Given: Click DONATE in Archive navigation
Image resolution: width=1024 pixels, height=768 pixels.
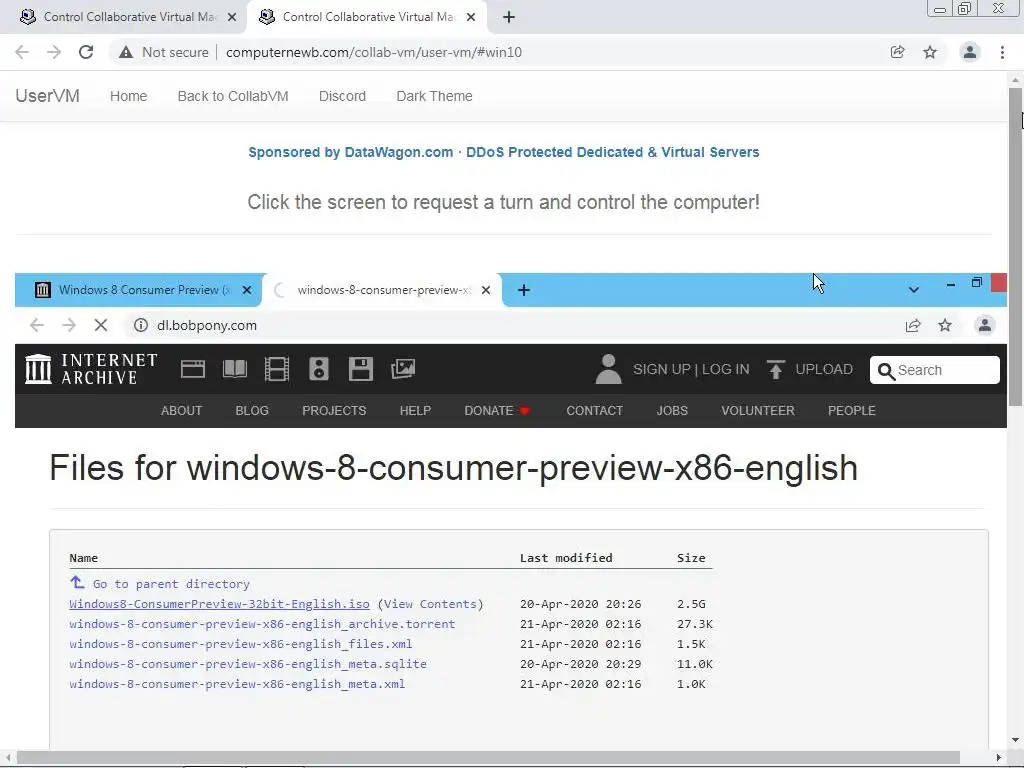Looking at the screenshot, I should click(x=497, y=411).
